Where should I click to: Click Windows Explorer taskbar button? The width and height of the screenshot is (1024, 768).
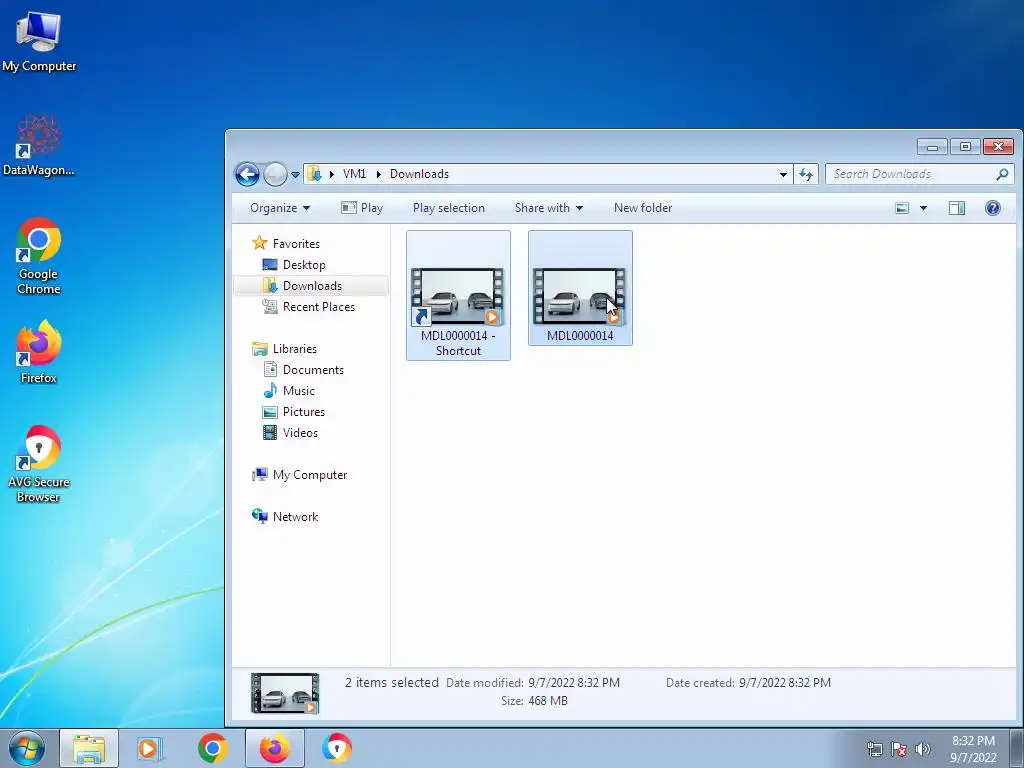(89, 748)
